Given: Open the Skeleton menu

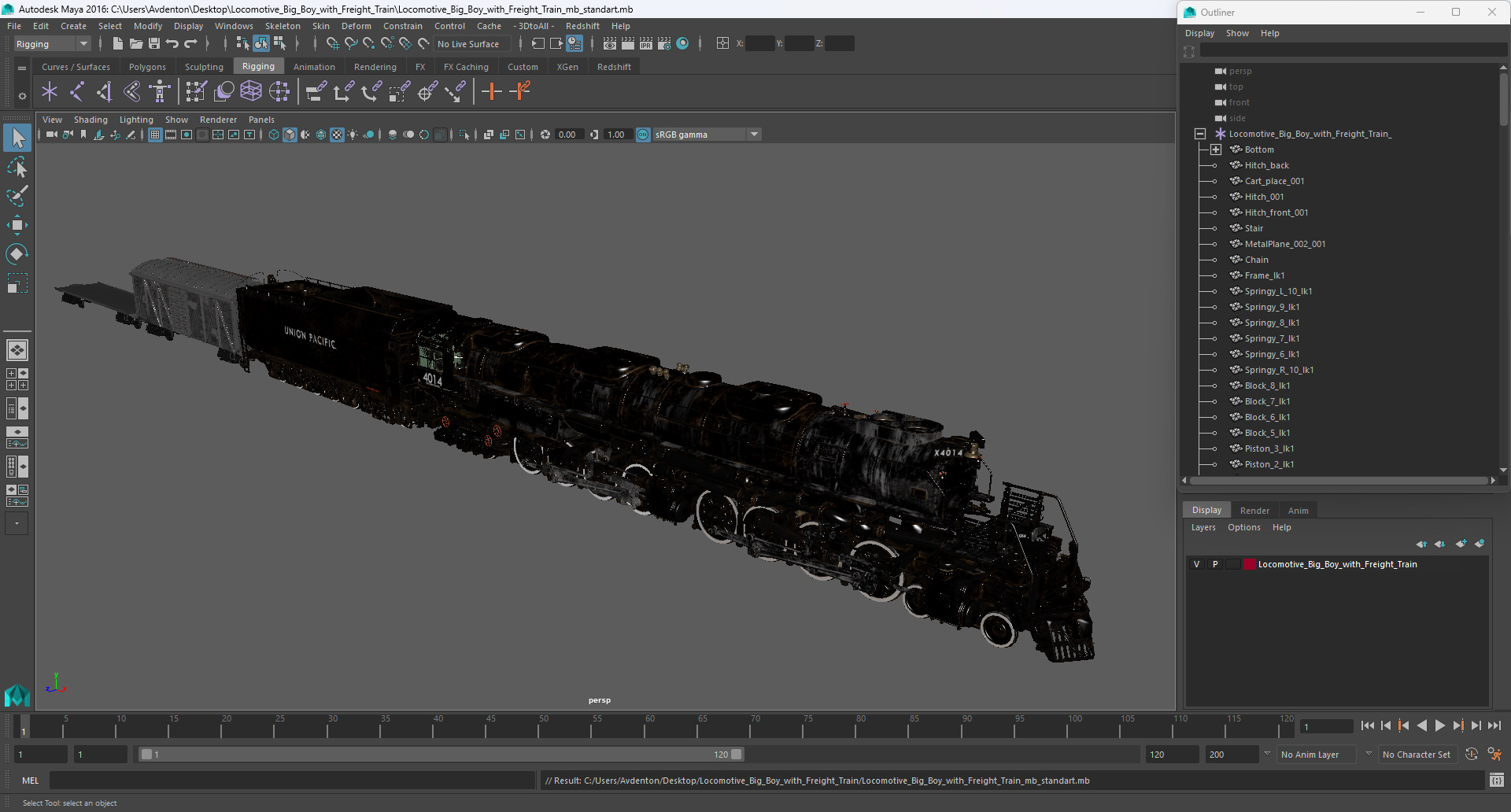Looking at the screenshot, I should click(x=283, y=26).
